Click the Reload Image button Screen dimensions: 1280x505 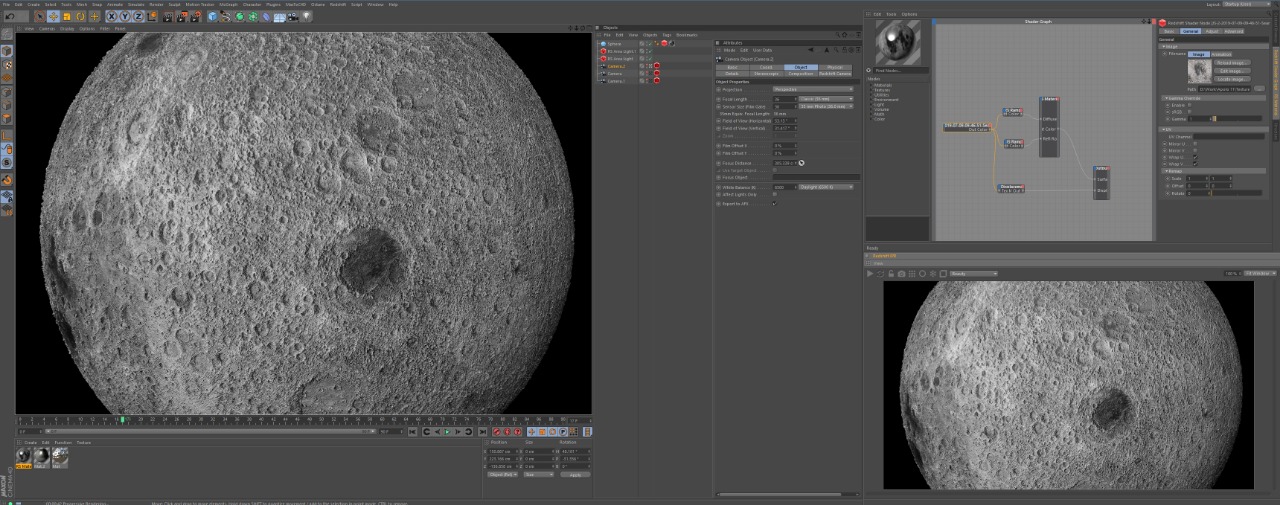click(x=1232, y=63)
